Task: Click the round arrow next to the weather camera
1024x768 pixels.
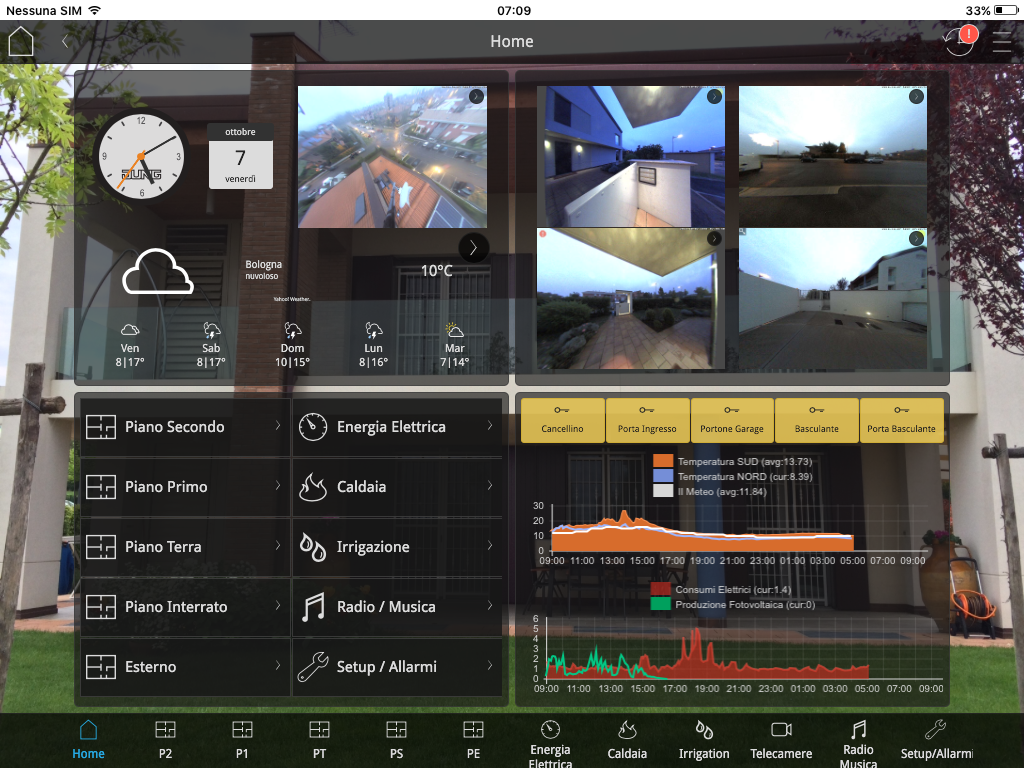Action: (474, 247)
